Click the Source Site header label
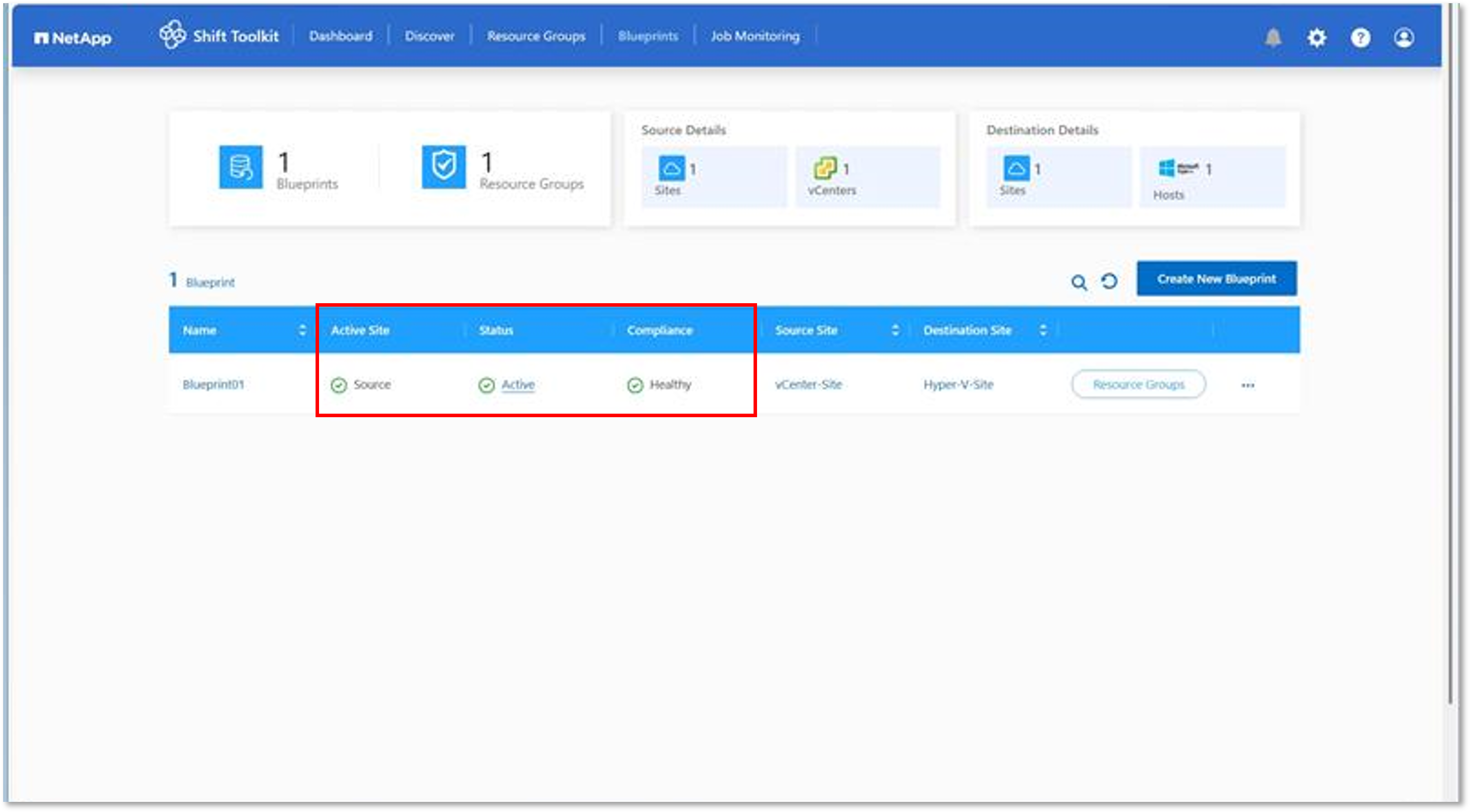 pyautogui.click(x=806, y=330)
